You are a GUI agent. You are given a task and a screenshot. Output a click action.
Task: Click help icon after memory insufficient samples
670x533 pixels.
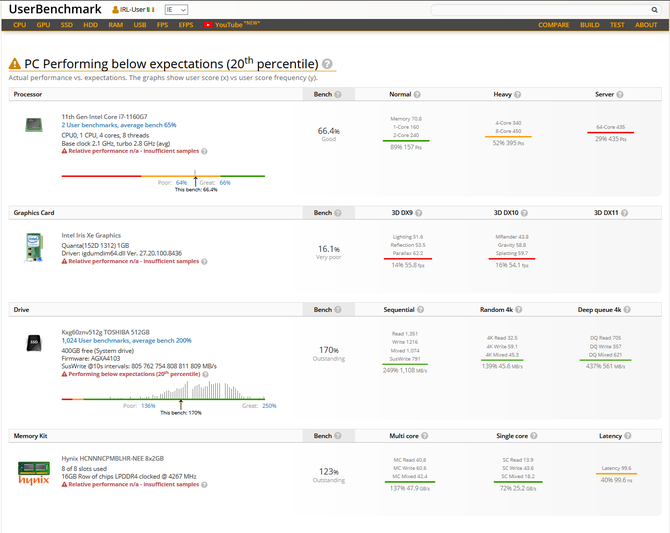tap(204, 485)
